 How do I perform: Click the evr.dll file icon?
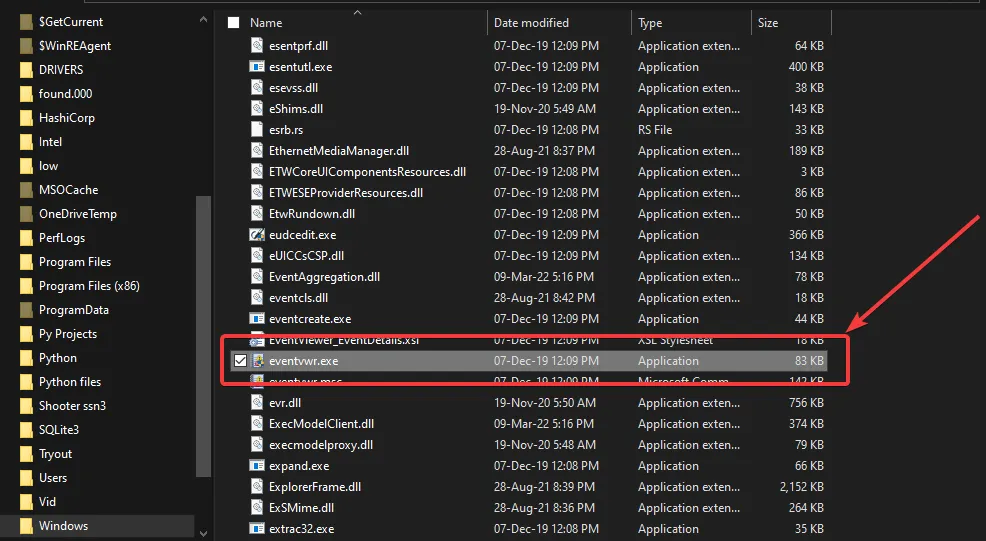coord(257,403)
